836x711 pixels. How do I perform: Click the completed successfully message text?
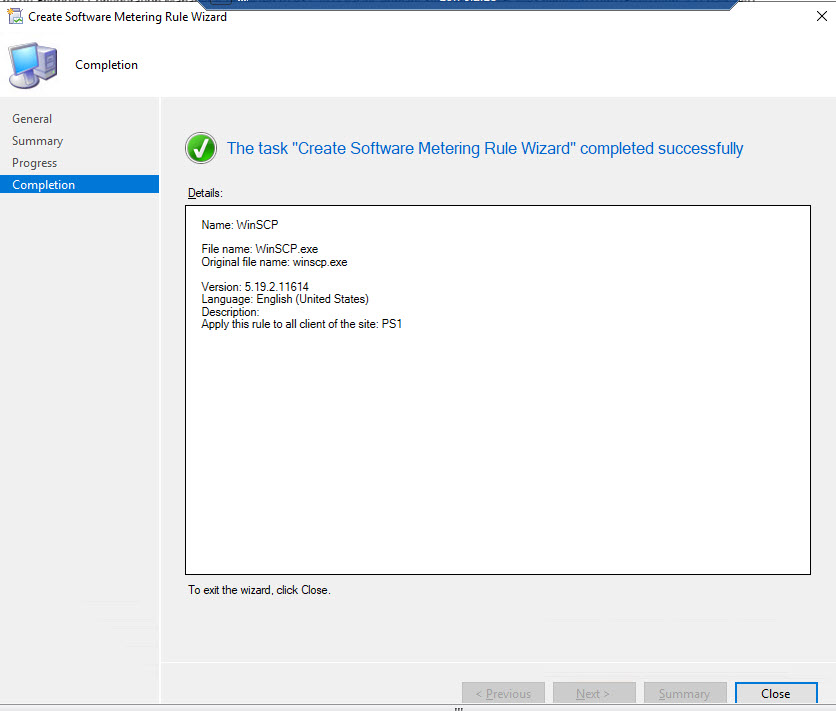pos(485,149)
